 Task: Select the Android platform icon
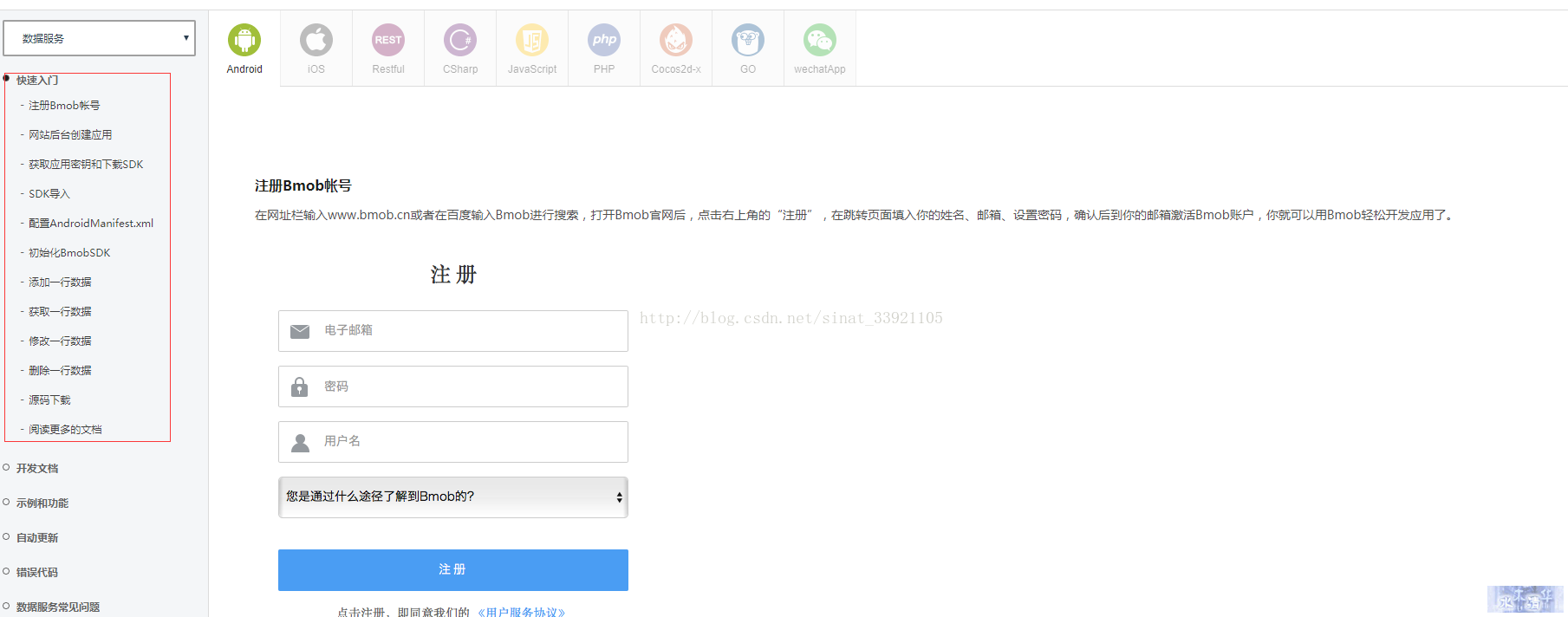(244, 40)
